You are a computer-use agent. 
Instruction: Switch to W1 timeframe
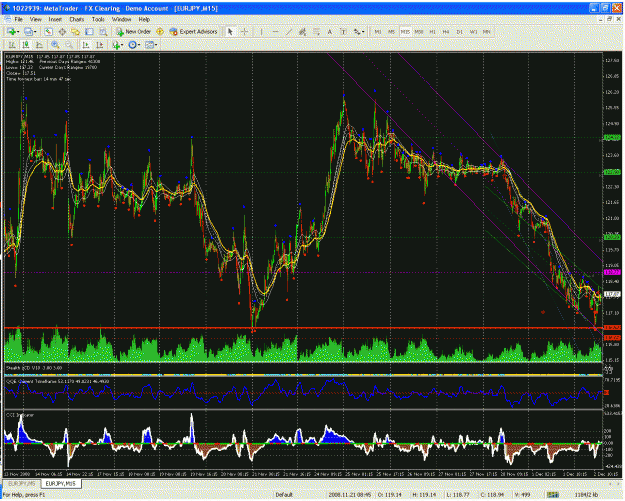tap(473, 32)
